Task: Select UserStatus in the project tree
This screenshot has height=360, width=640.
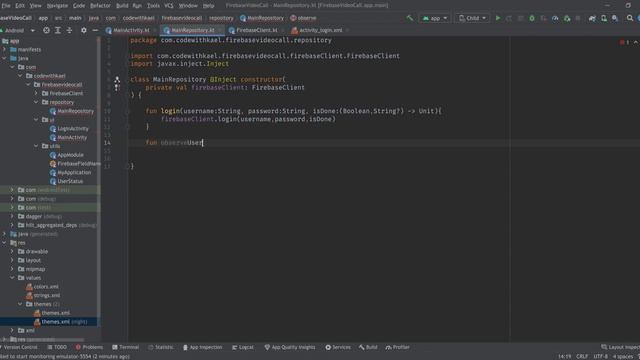Action: (x=70, y=181)
